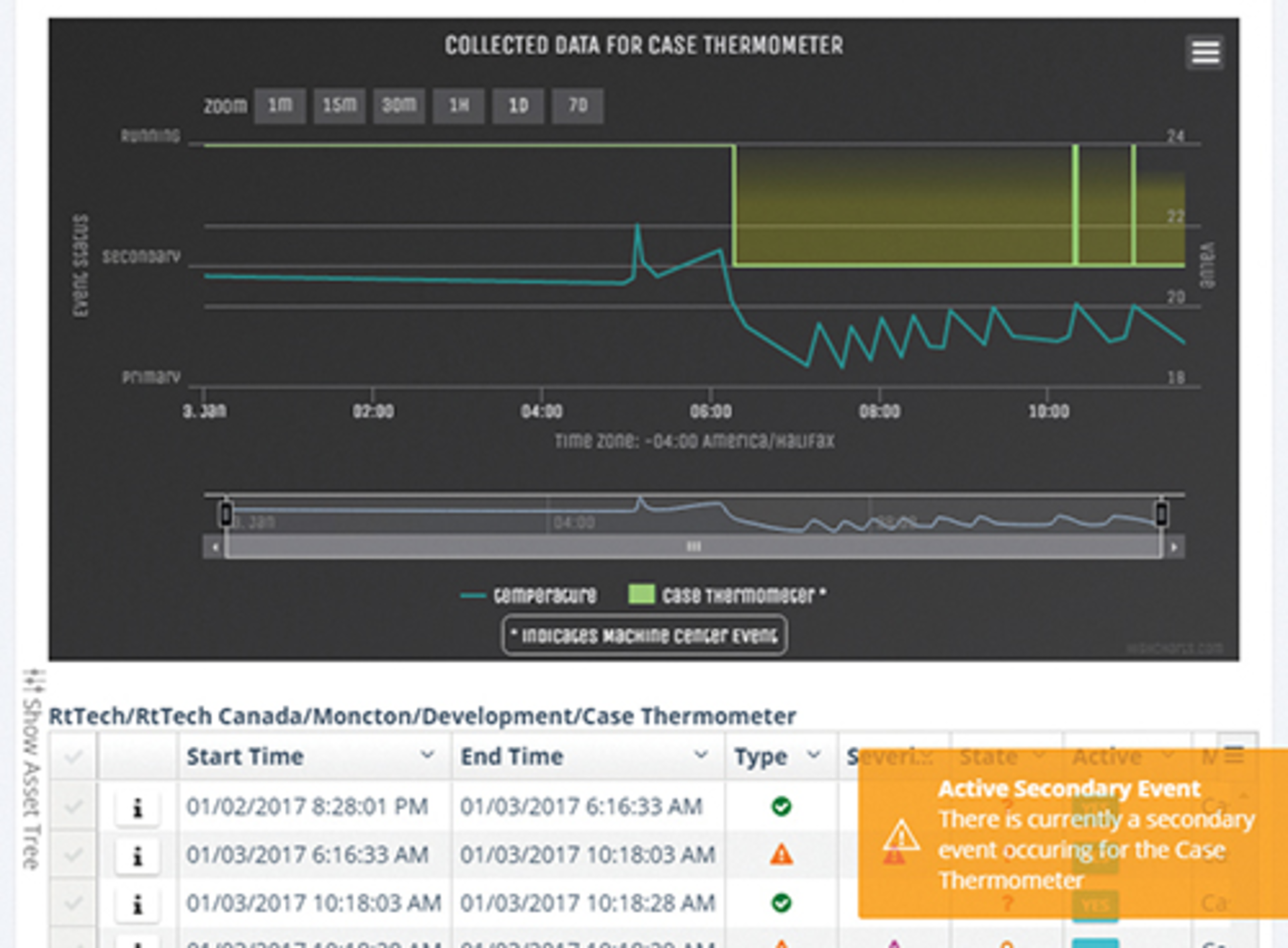Check the checkbox on the first event row
The height and width of the screenshot is (948, 1288).
(x=74, y=808)
